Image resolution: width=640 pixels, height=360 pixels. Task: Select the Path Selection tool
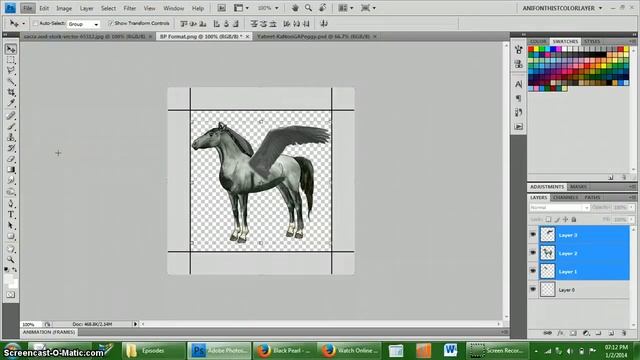(11, 225)
